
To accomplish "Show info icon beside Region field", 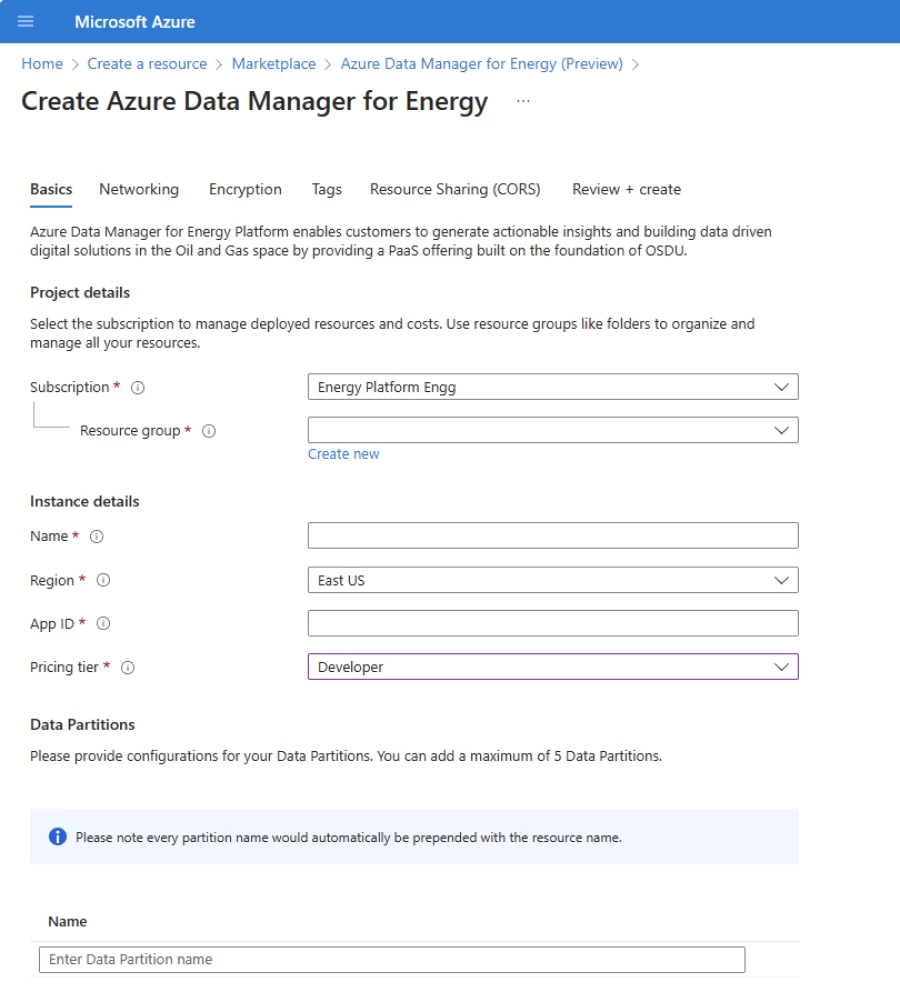I will click(x=103, y=580).
